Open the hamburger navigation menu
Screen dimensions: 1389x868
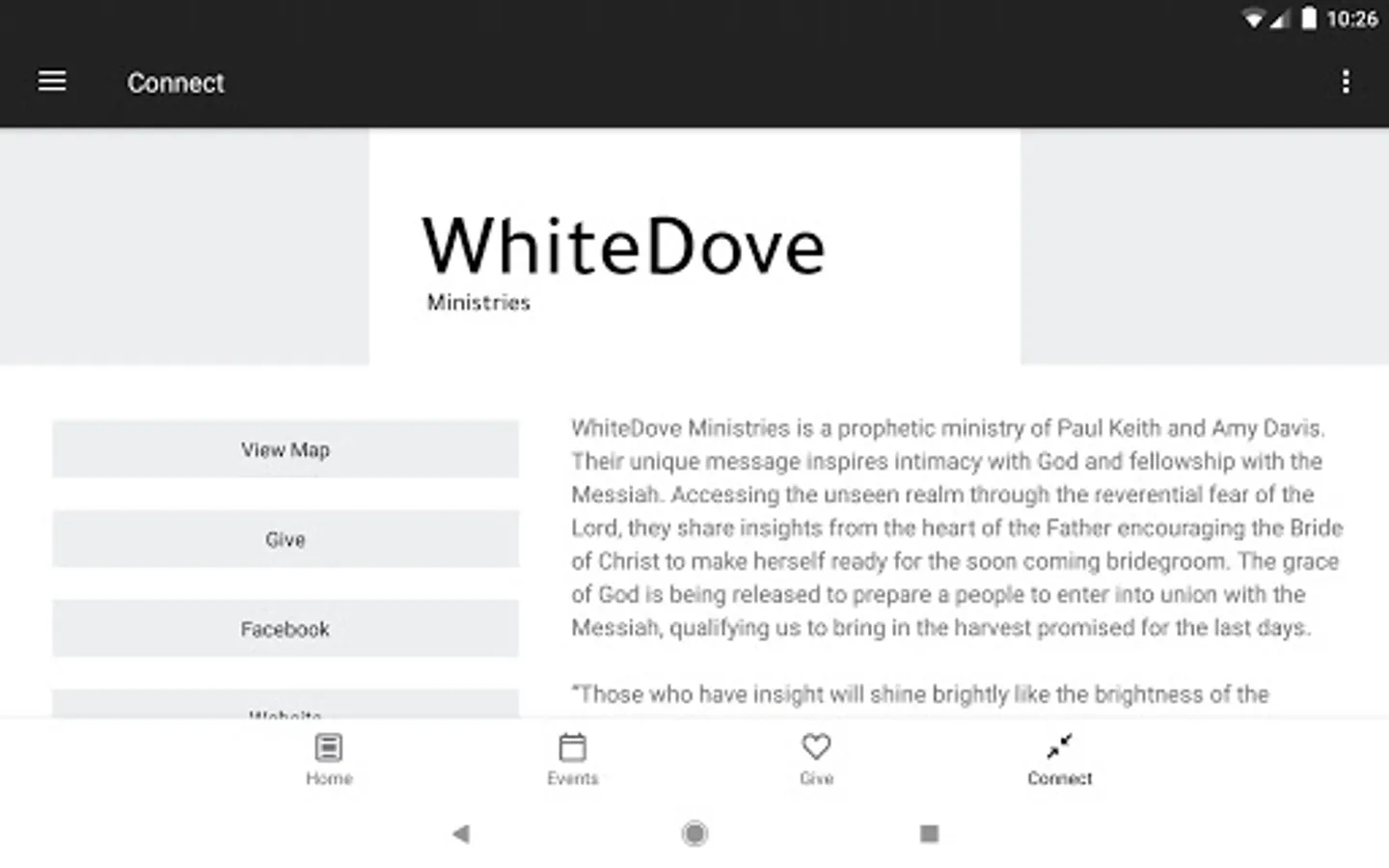click(52, 82)
